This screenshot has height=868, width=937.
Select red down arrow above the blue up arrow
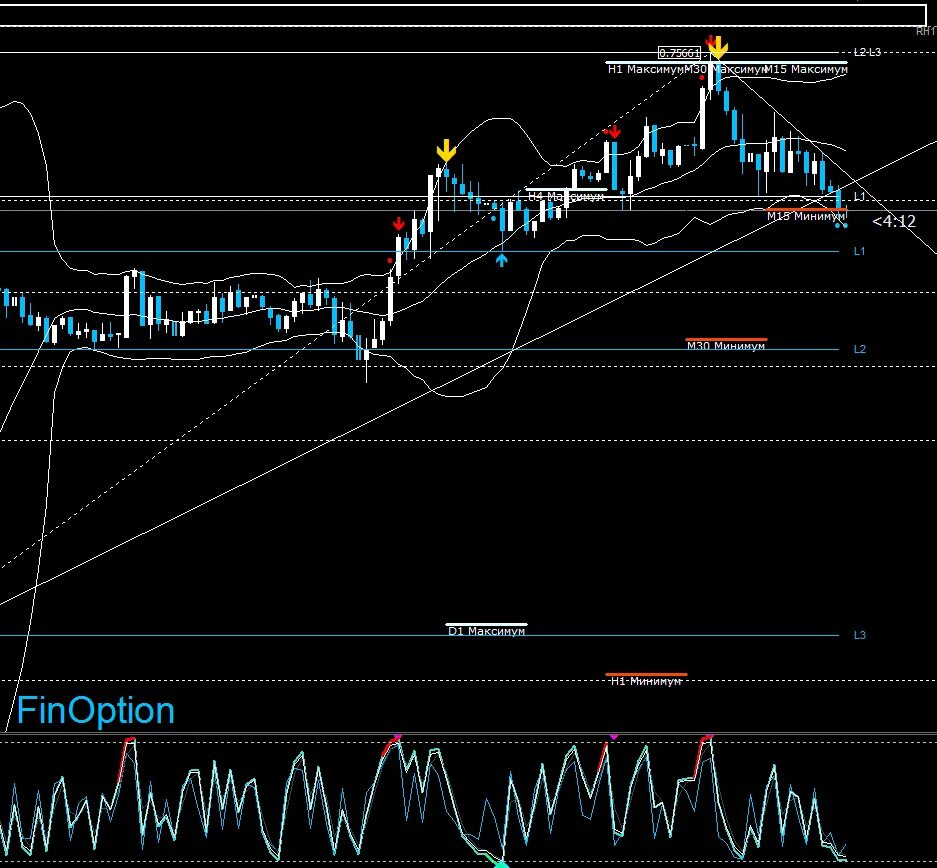[399, 223]
